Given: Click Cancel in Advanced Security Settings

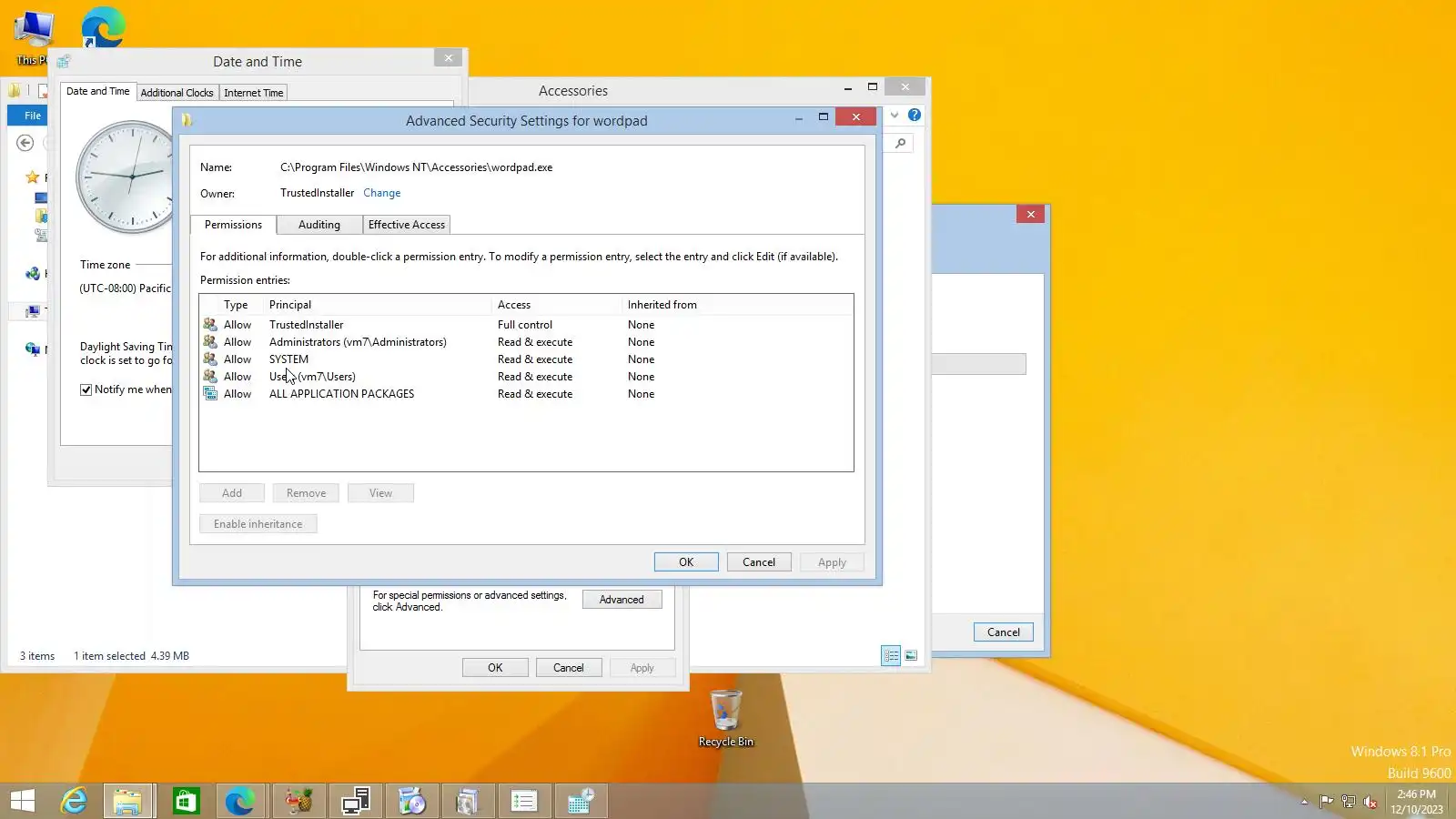Looking at the screenshot, I should click(759, 562).
